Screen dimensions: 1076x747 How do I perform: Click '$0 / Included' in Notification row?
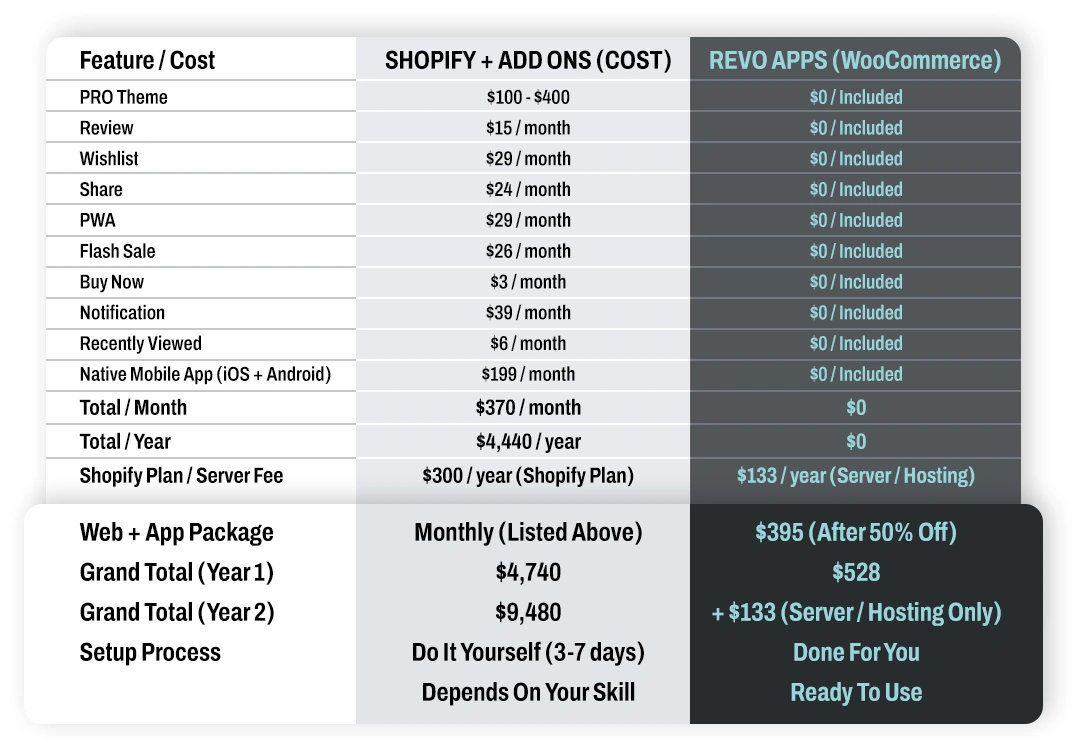[856, 313]
